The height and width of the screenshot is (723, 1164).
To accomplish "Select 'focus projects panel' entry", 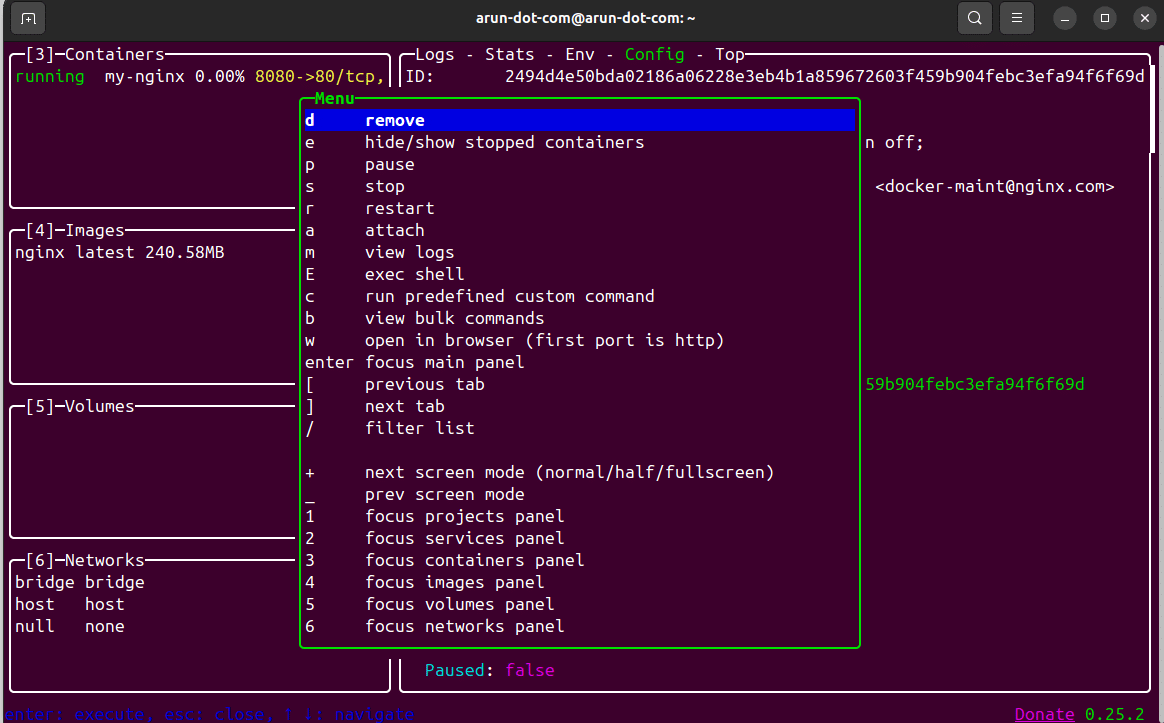I will [580, 516].
